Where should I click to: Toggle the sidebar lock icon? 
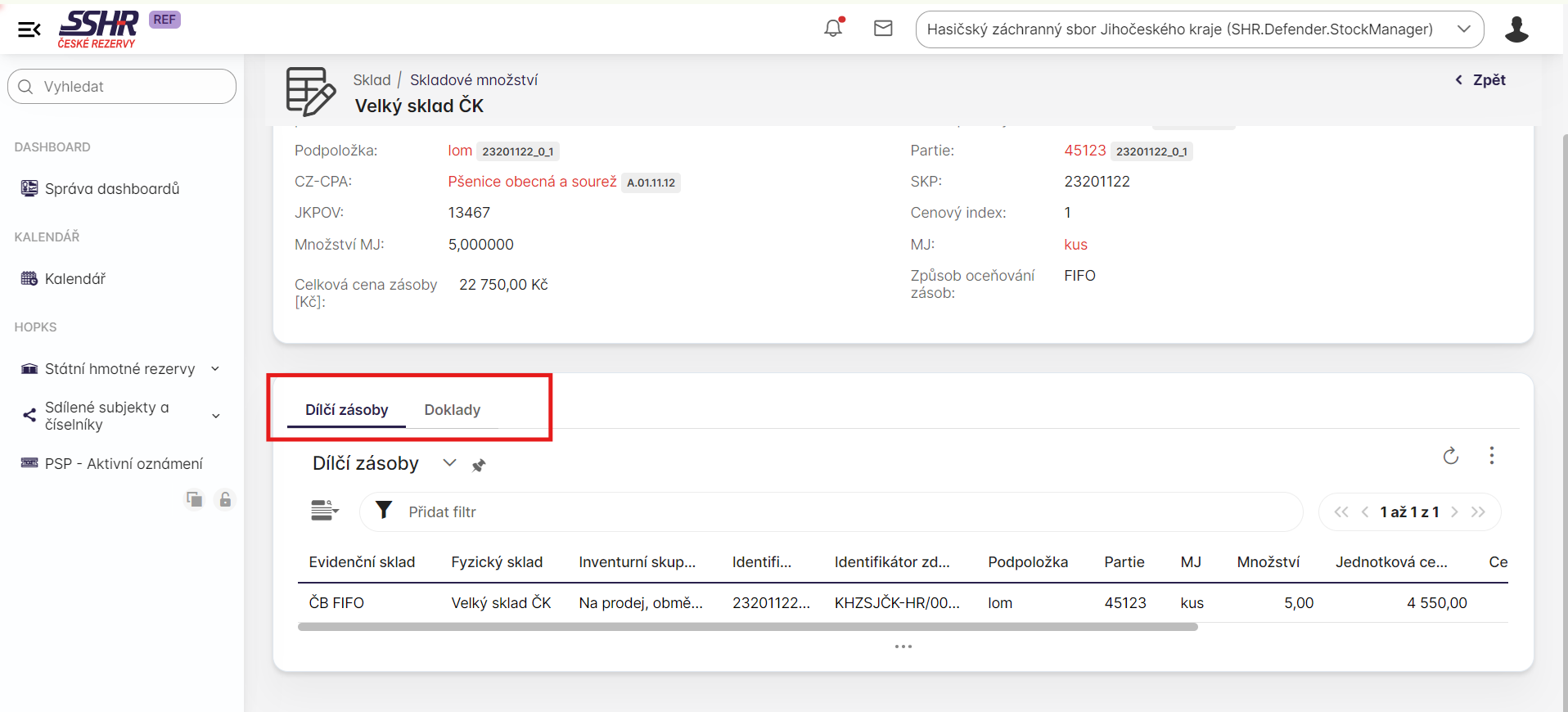coord(225,499)
